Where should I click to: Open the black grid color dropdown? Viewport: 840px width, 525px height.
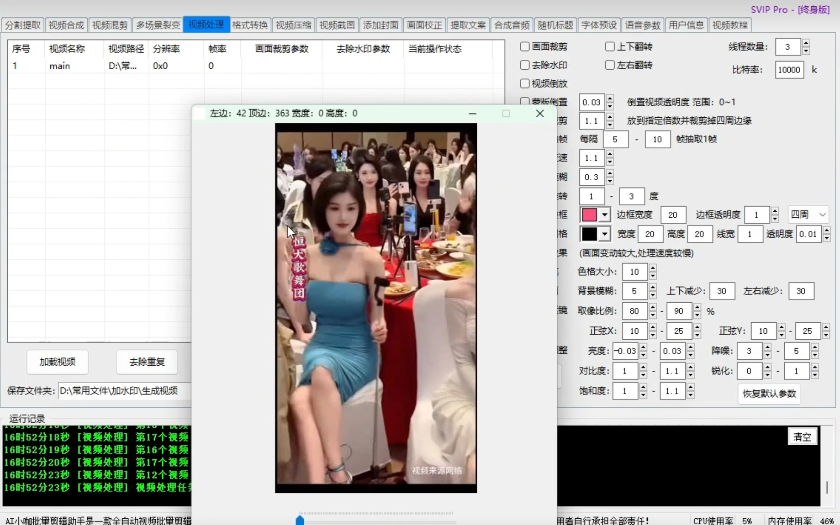[x=604, y=234]
